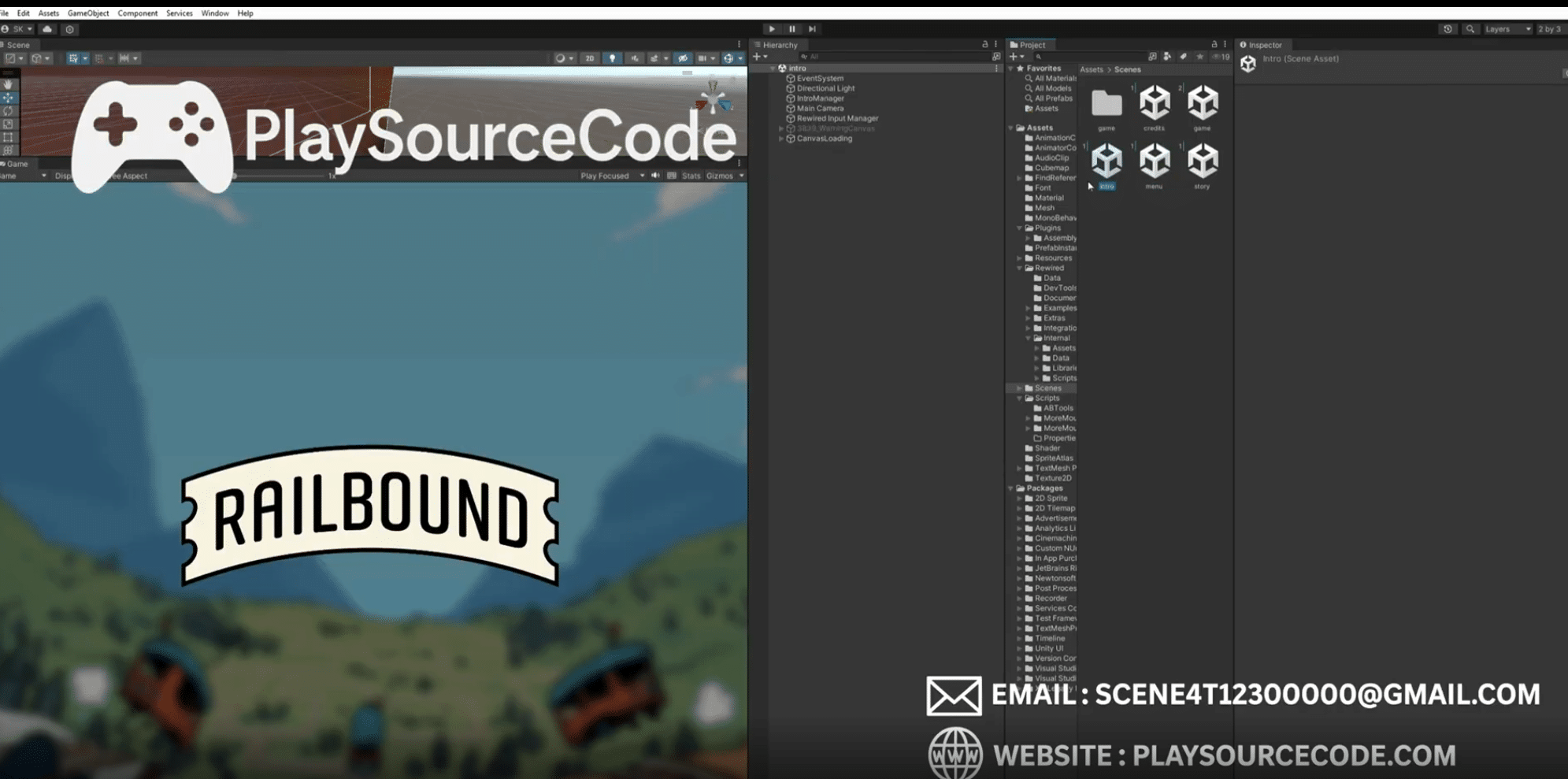Collapse the Favorites tree section
The width and height of the screenshot is (1568, 779).
1011,69
